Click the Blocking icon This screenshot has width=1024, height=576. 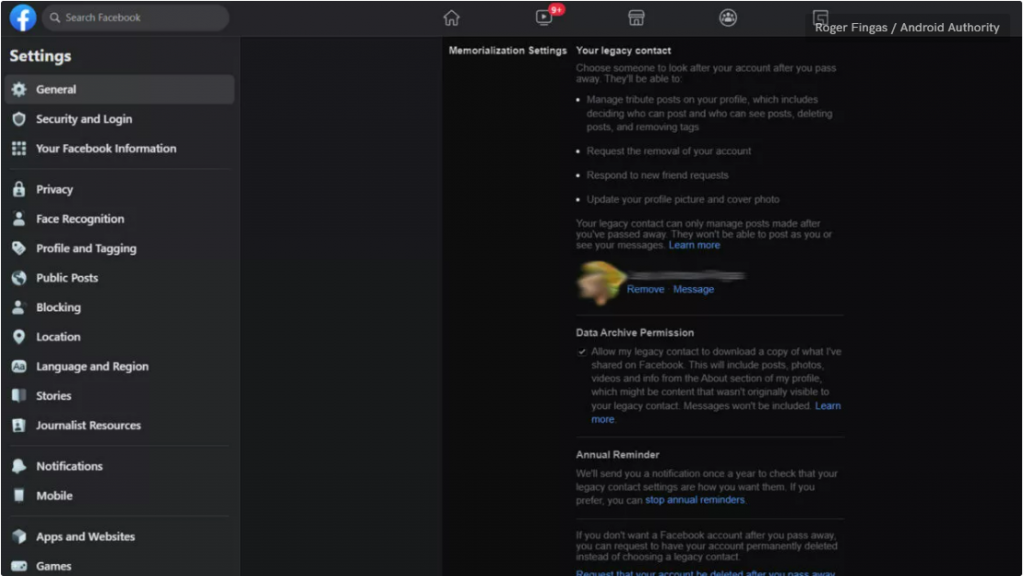tap(19, 307)
